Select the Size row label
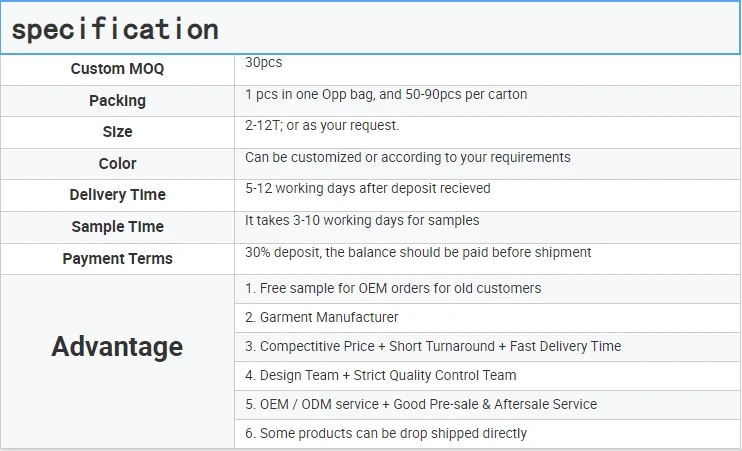This screenshot has height=451, width=742. pyautogui.click(x=117, y=132)
